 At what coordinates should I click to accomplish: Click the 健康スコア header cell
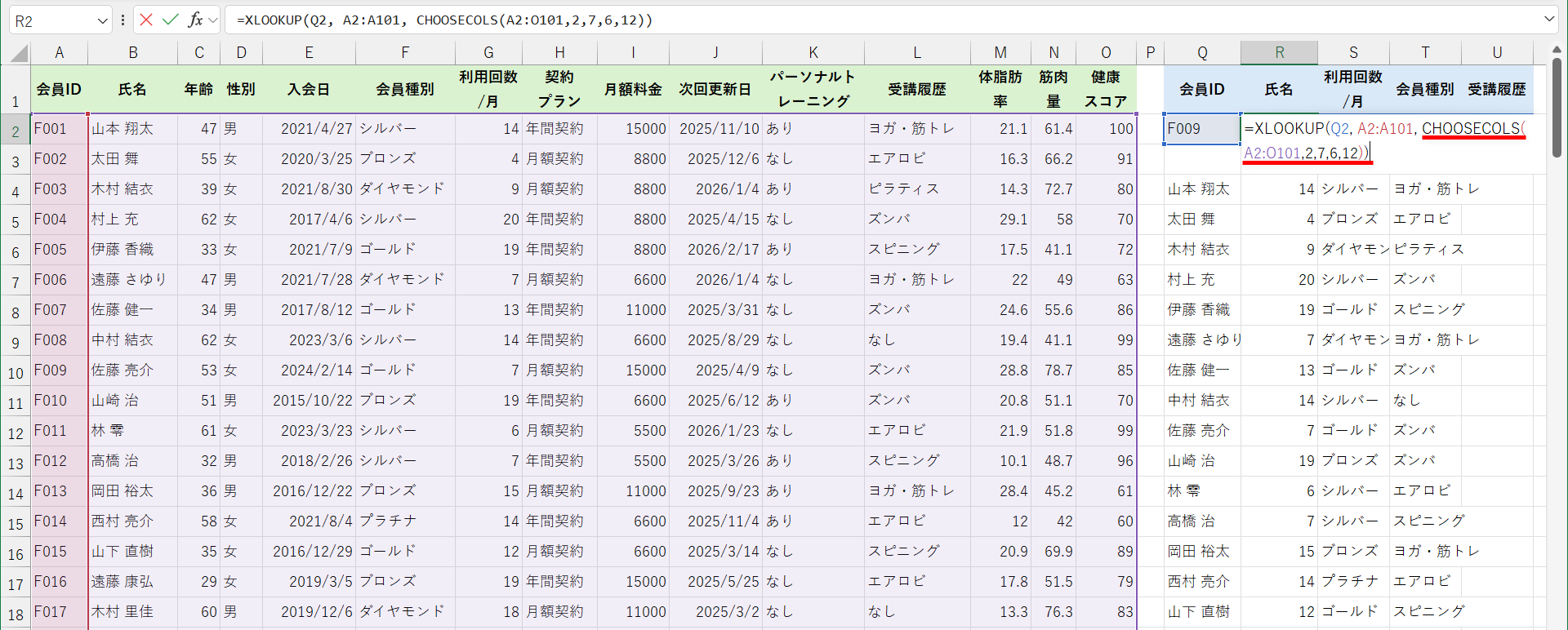pos(1106,89)
